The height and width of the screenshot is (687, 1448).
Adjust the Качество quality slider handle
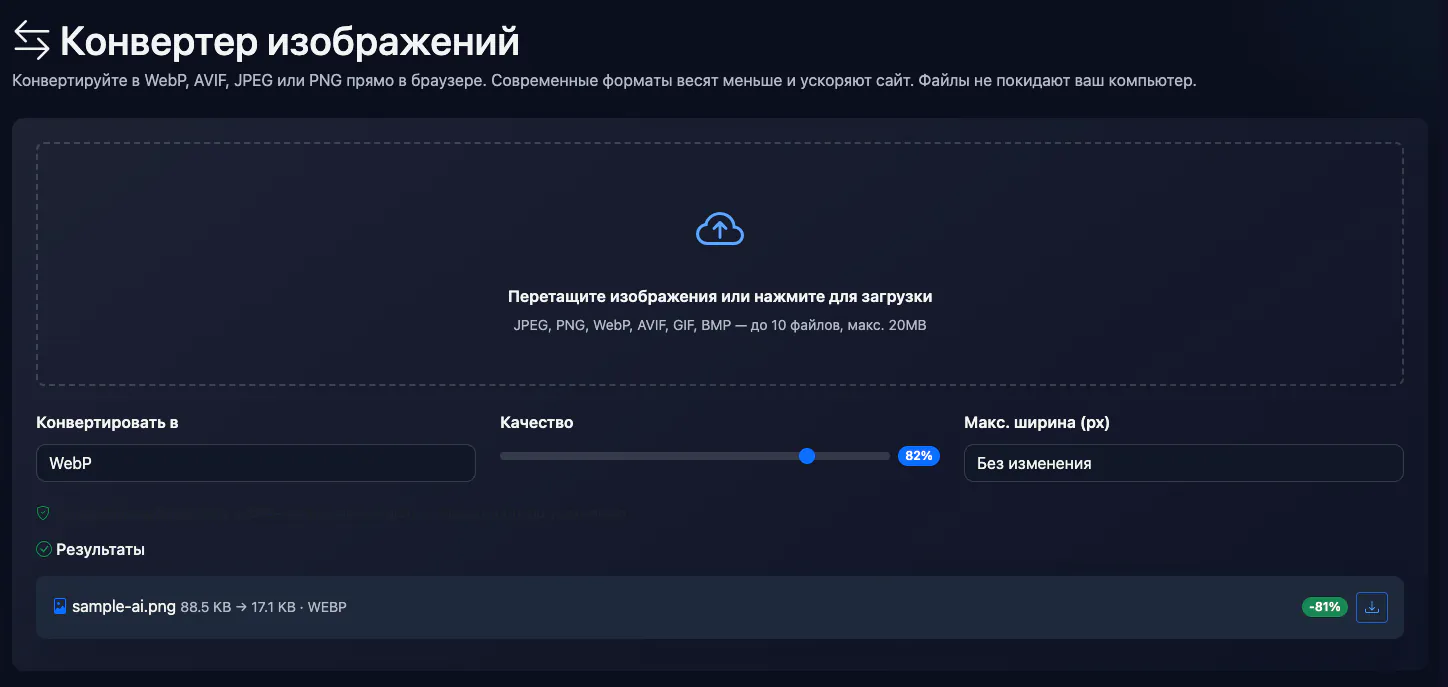click(x=807, y=456)
